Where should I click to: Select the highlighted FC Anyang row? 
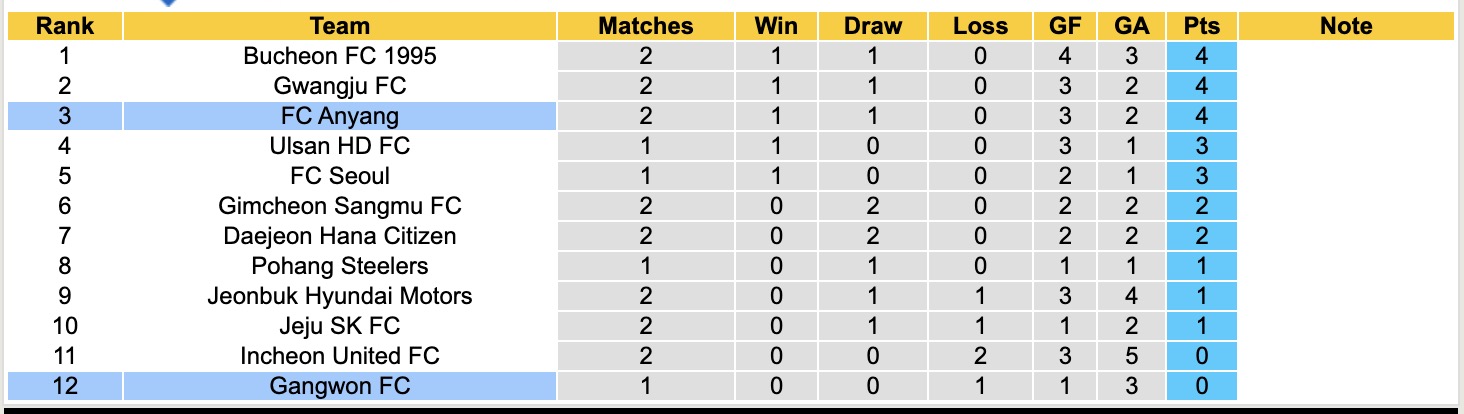[340, 116]
